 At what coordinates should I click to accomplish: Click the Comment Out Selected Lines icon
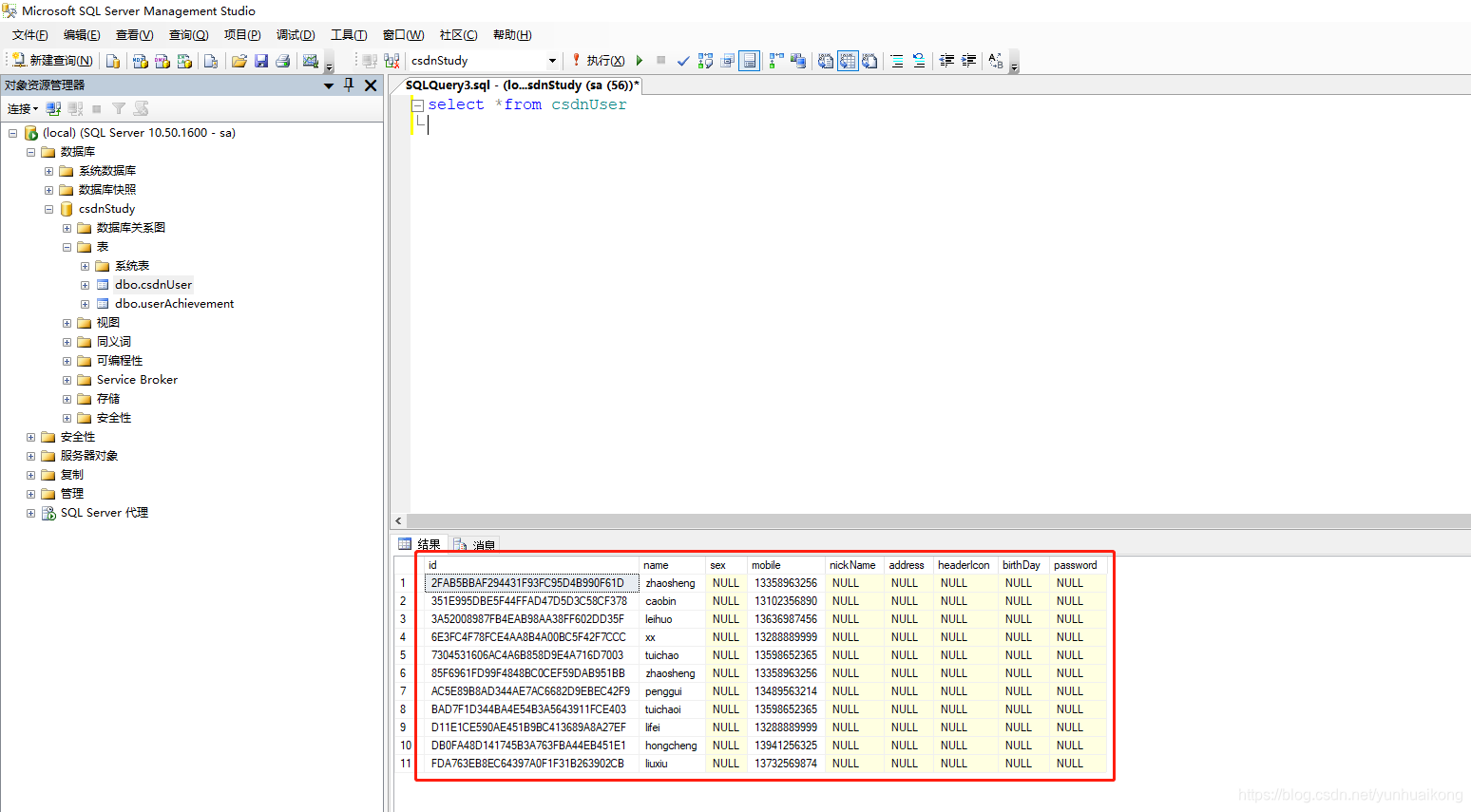tap(895, 60)
